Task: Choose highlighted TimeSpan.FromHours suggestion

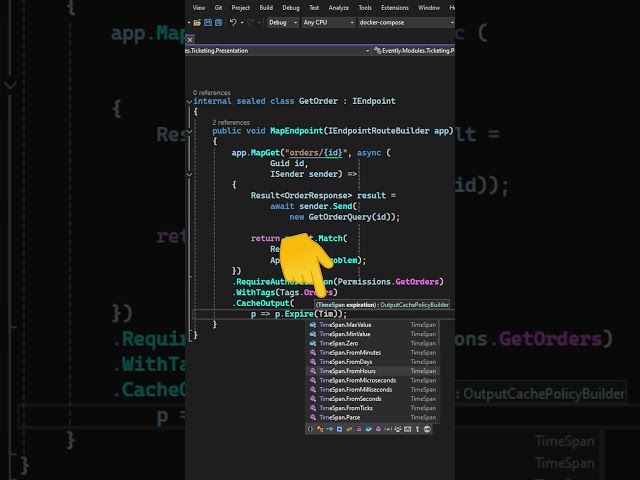Action: [372, 371]
